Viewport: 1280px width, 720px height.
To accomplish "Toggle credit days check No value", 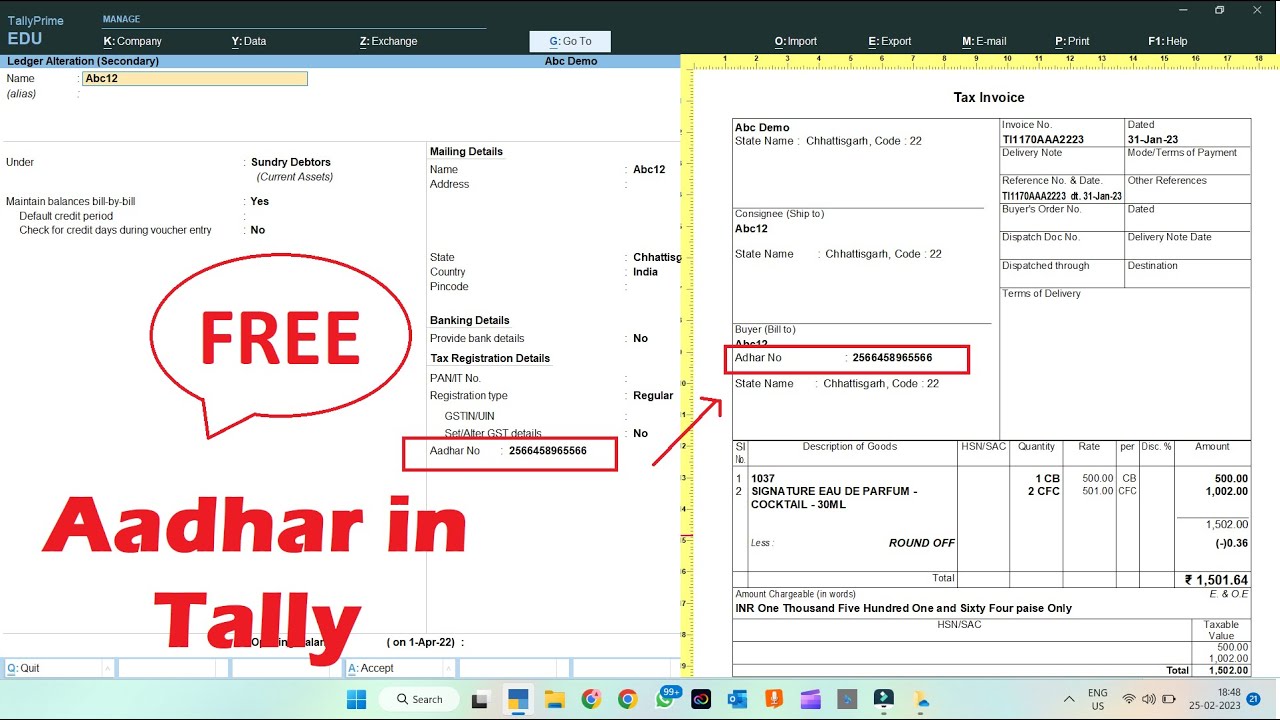I will coord(258,230).
